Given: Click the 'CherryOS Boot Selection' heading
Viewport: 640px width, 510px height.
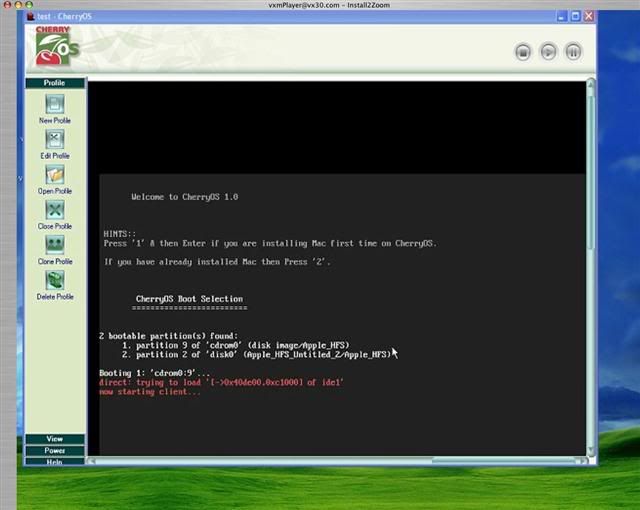Looking at the screenshot, I should 189,299.
